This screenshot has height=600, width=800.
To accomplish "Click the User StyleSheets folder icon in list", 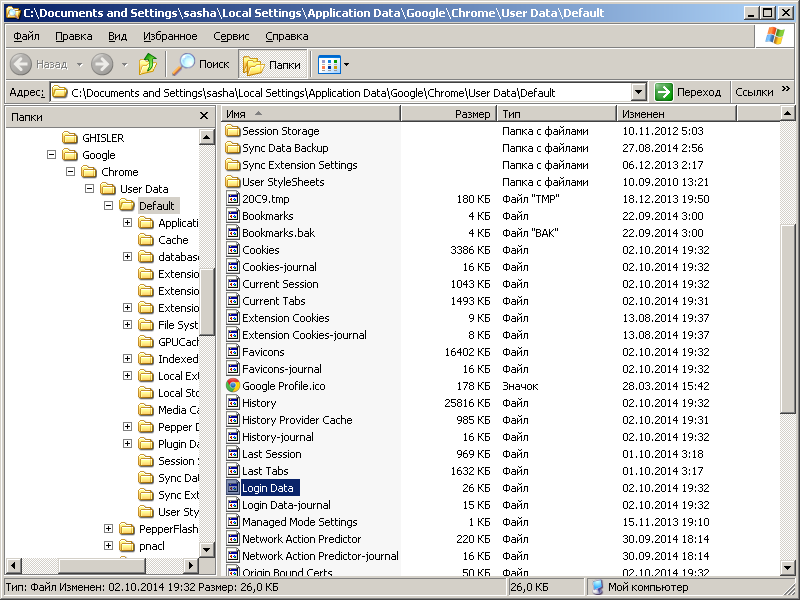I will pyautogui.click(x=233, y=182).
